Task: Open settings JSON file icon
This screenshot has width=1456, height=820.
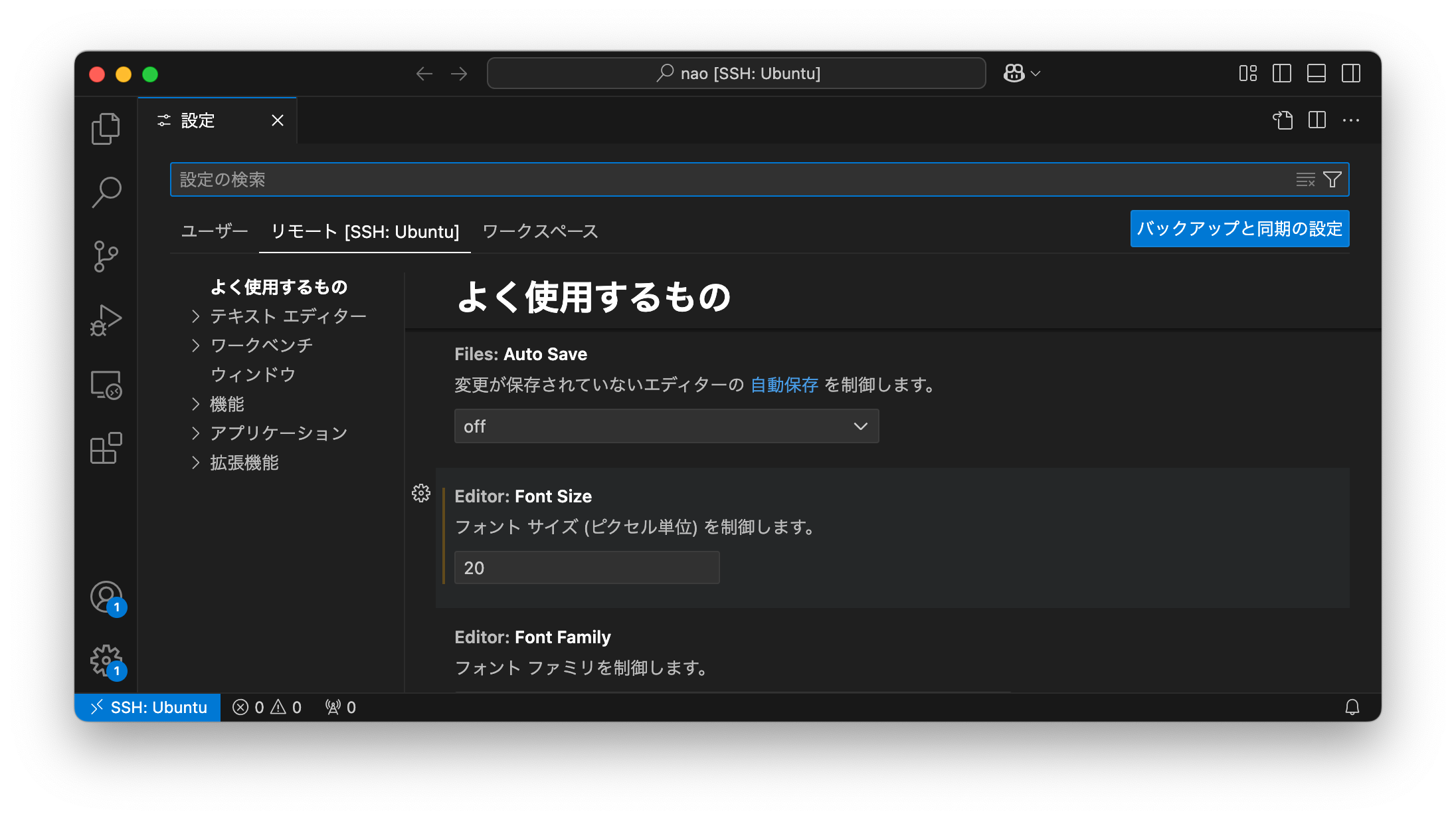Action: pyautogui.click(x=1283, y=120)
